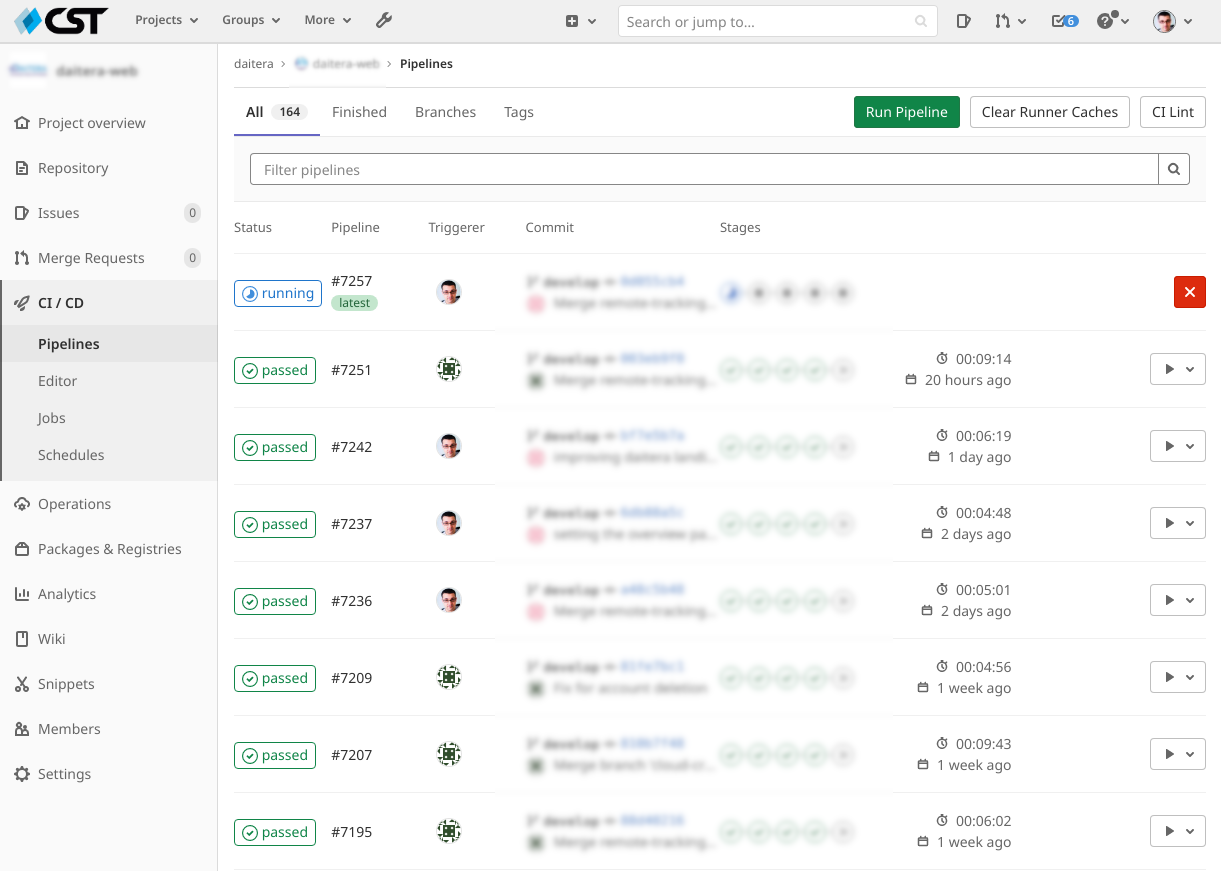
Task: Focus the Search or jump to field
Action: (x=777, y=21)
